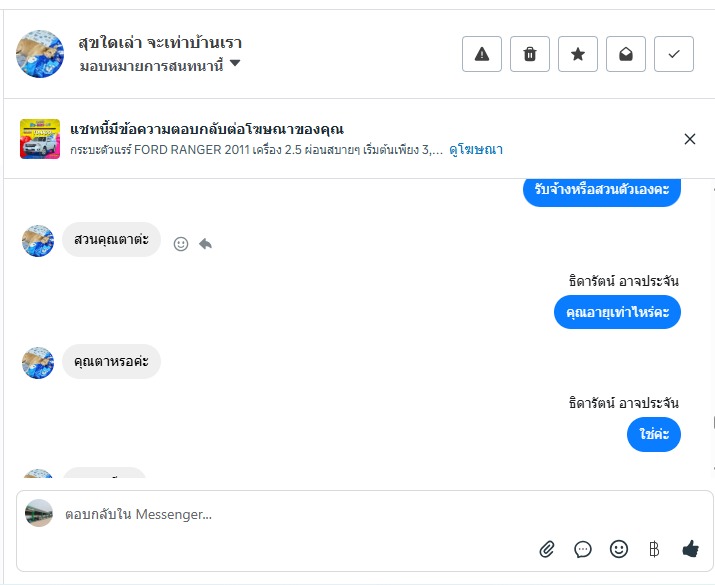This screenshot has height=585, width=715.
Task: Open Ford Ranger ad thumbnail
Action: (40, 139)
